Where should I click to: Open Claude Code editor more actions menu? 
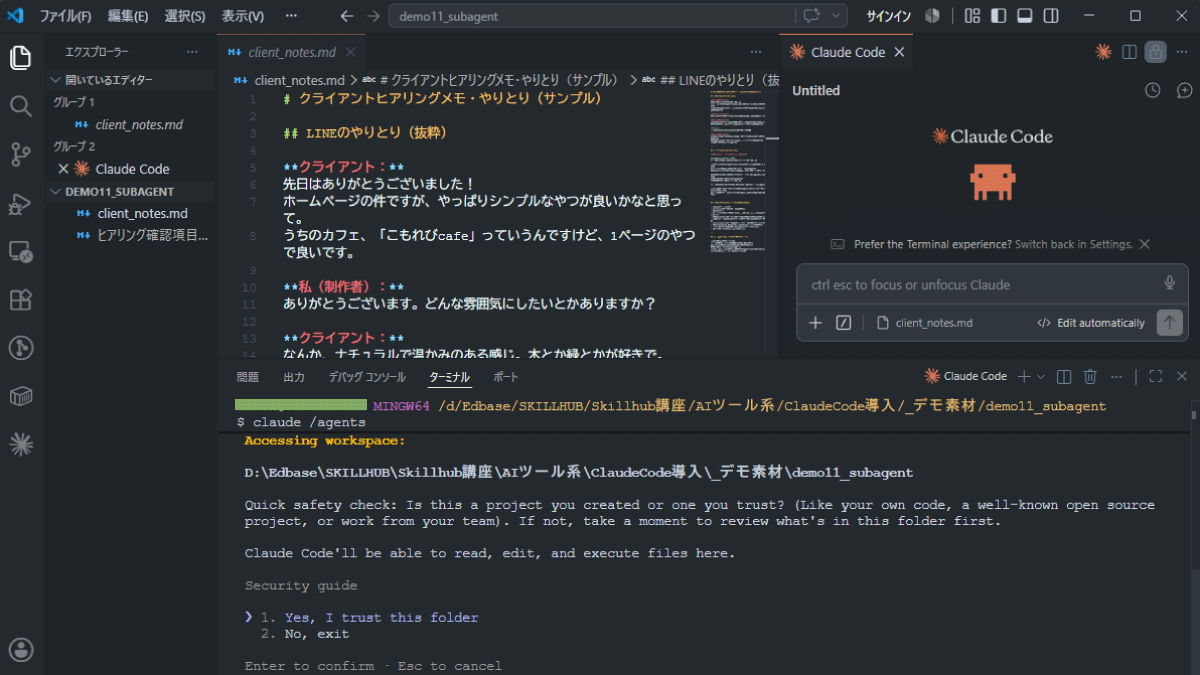tap(1181, 52)
